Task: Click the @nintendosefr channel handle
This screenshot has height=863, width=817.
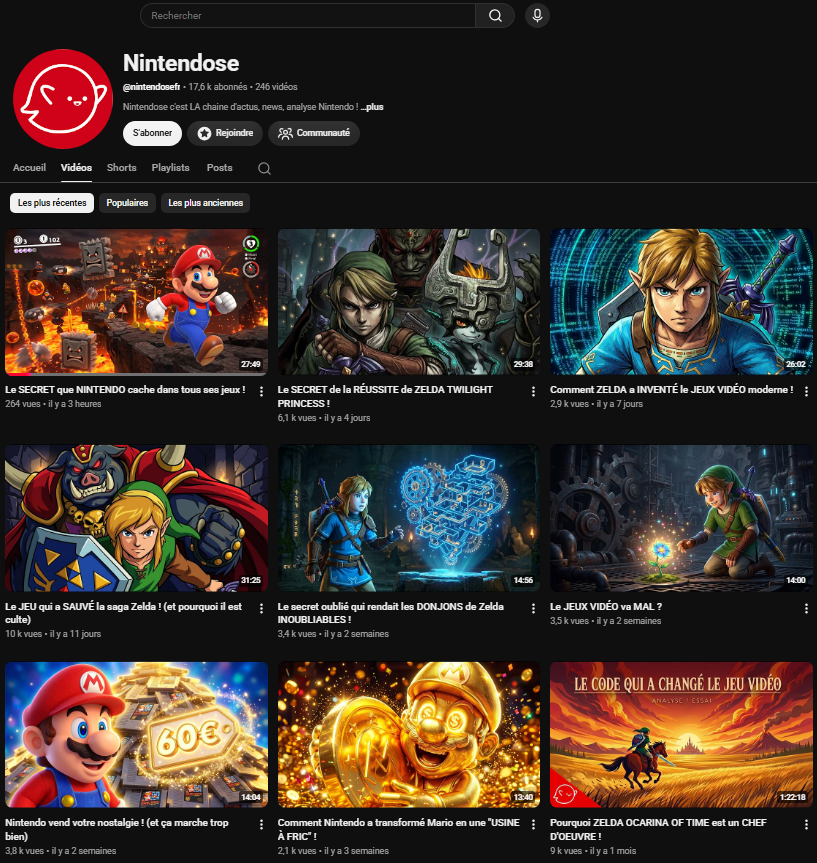Action: (151, 87)
